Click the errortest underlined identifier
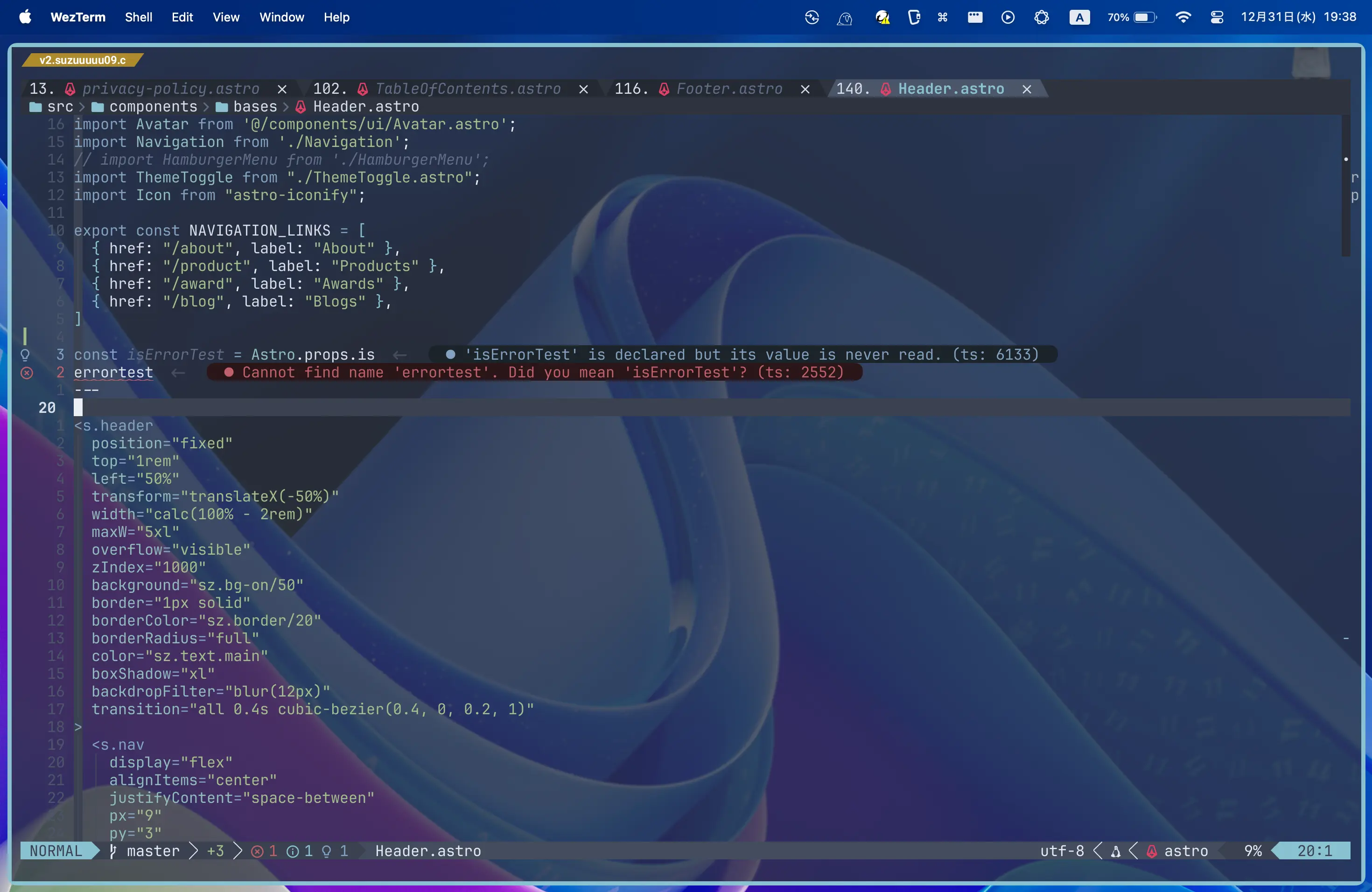This screenshot has width=1372, height=892. coord(113,373)
